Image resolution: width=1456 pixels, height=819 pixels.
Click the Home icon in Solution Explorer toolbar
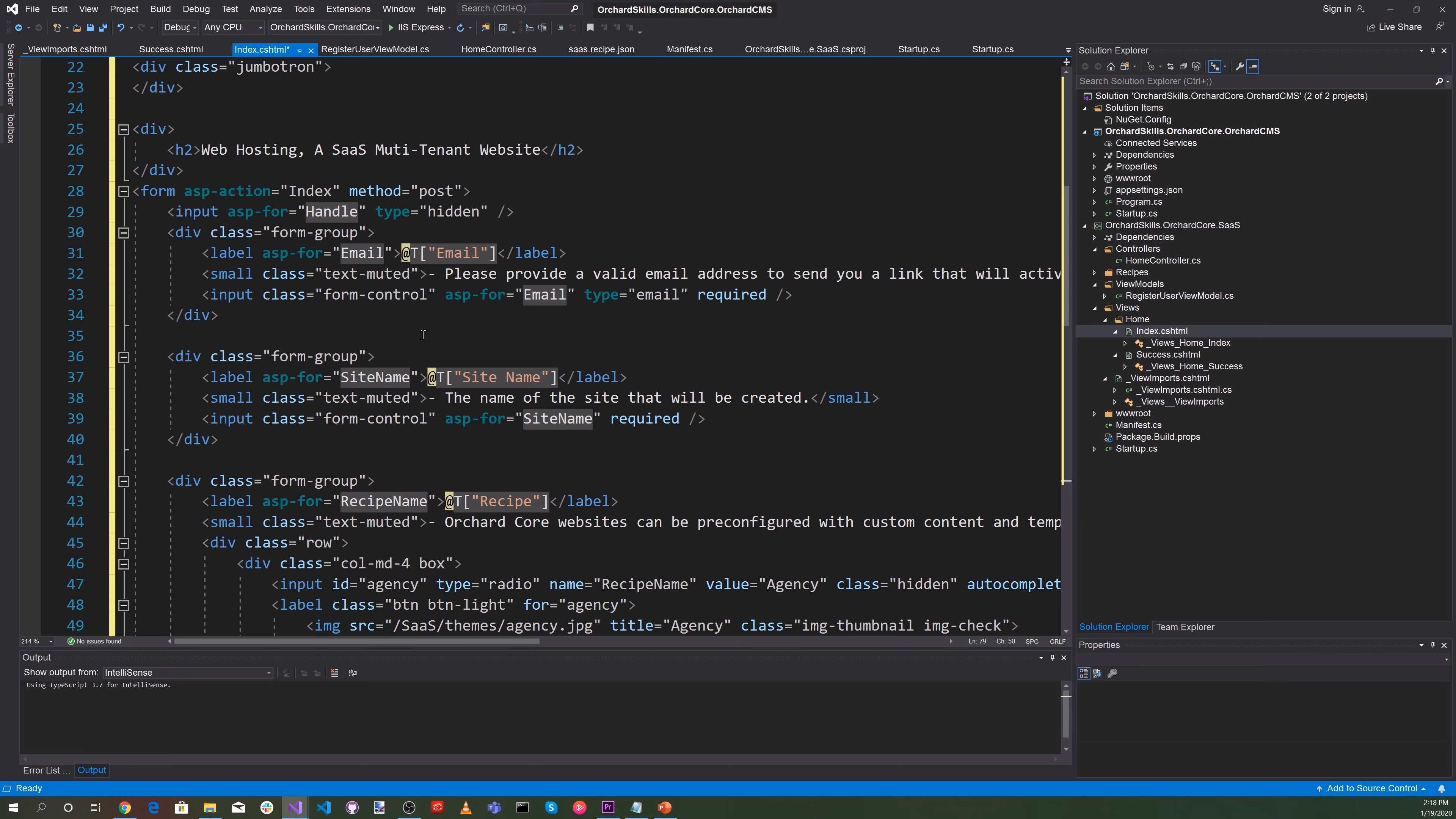[x=1111, y=66]
